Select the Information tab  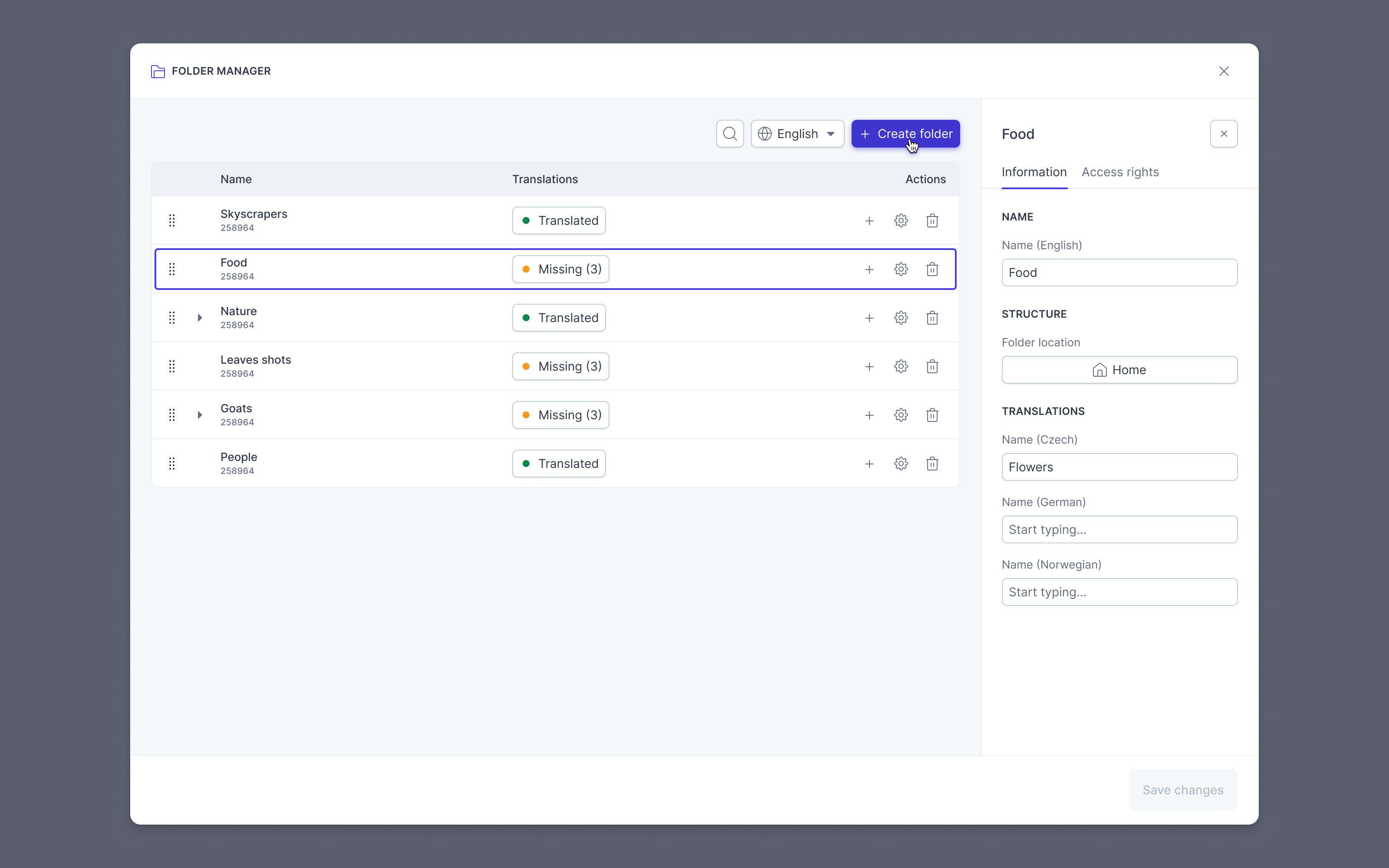pyautogui.click(x=1033, y=172)
